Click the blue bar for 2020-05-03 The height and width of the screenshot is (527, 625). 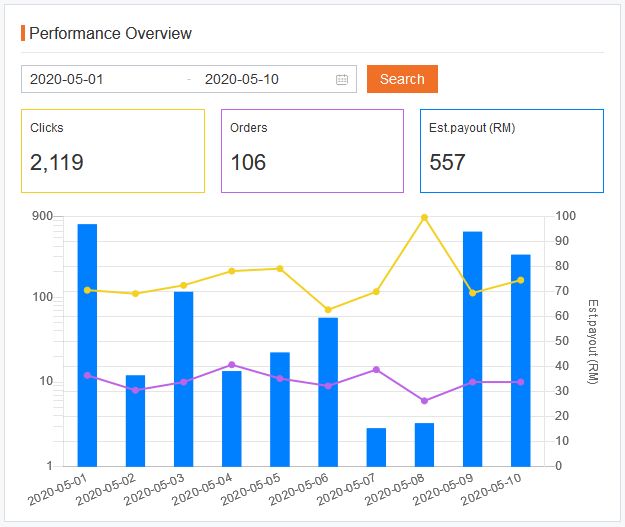coord(183,379)
